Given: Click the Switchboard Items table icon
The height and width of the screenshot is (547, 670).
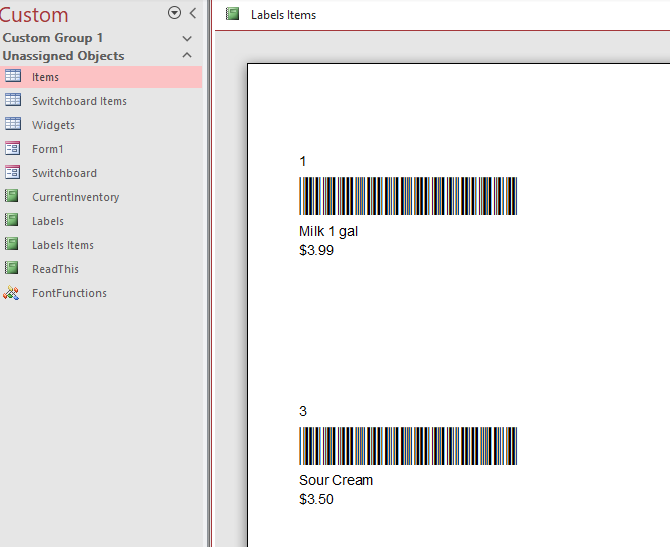Looking at the screenshot, I should click(x=12, y=100).
